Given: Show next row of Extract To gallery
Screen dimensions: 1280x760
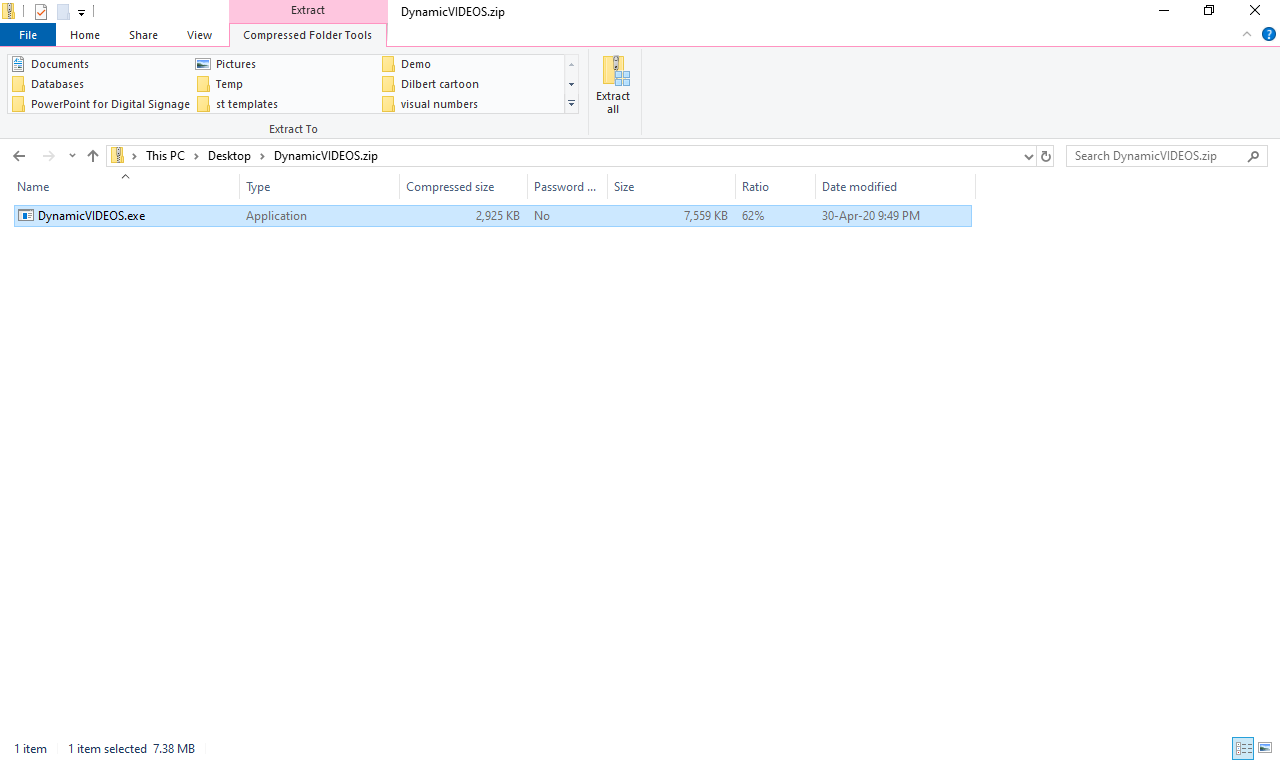Looking at the screenshot, I should pyautogui.click(x=571, y=84).
